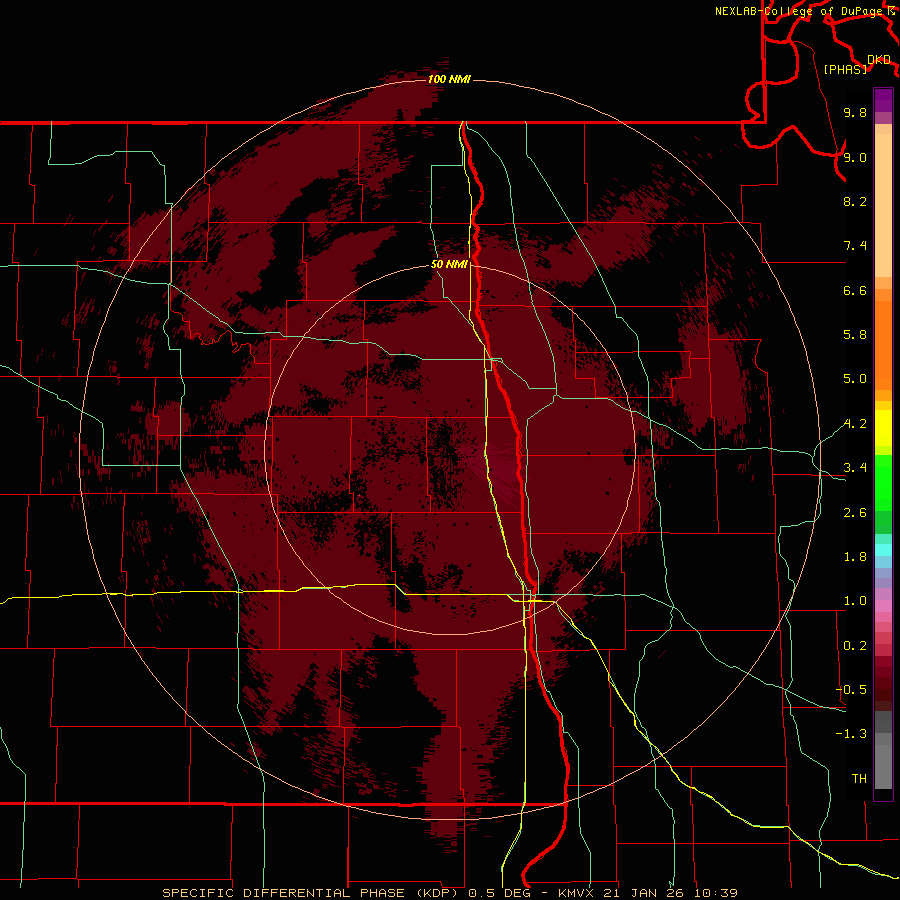This screenshot has height=900, width=900.
Task: Click the yellow segment of color bar
Action: click(x=883, y=428)
